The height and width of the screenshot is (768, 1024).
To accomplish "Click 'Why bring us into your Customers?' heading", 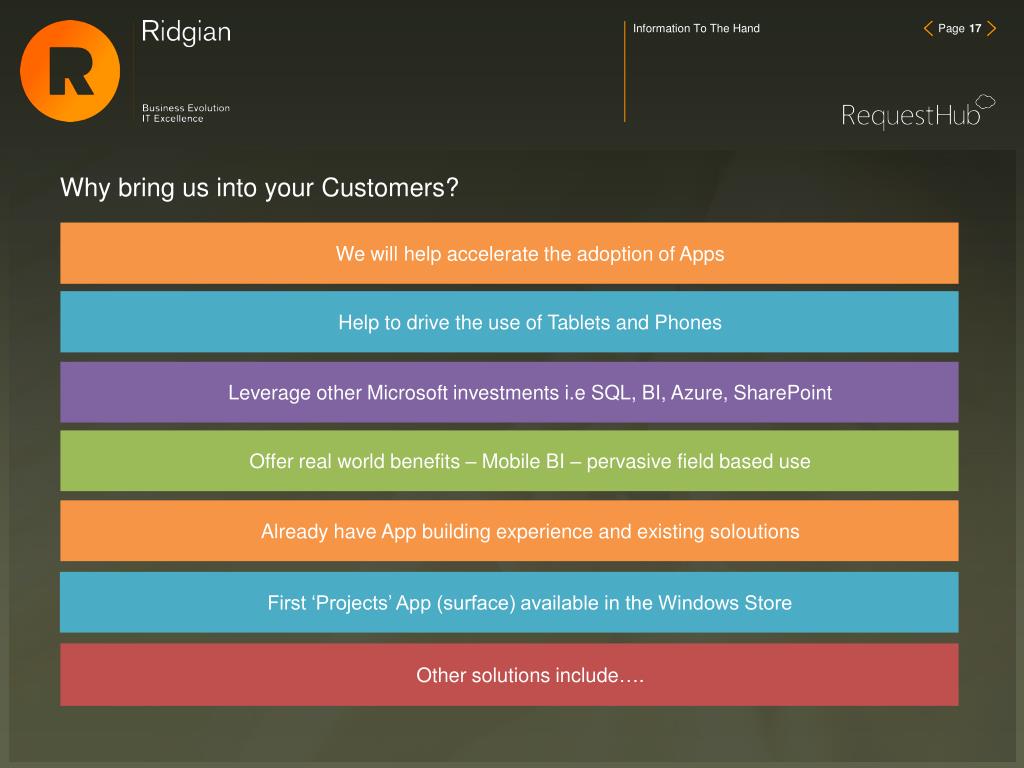I will pos(259,188).
